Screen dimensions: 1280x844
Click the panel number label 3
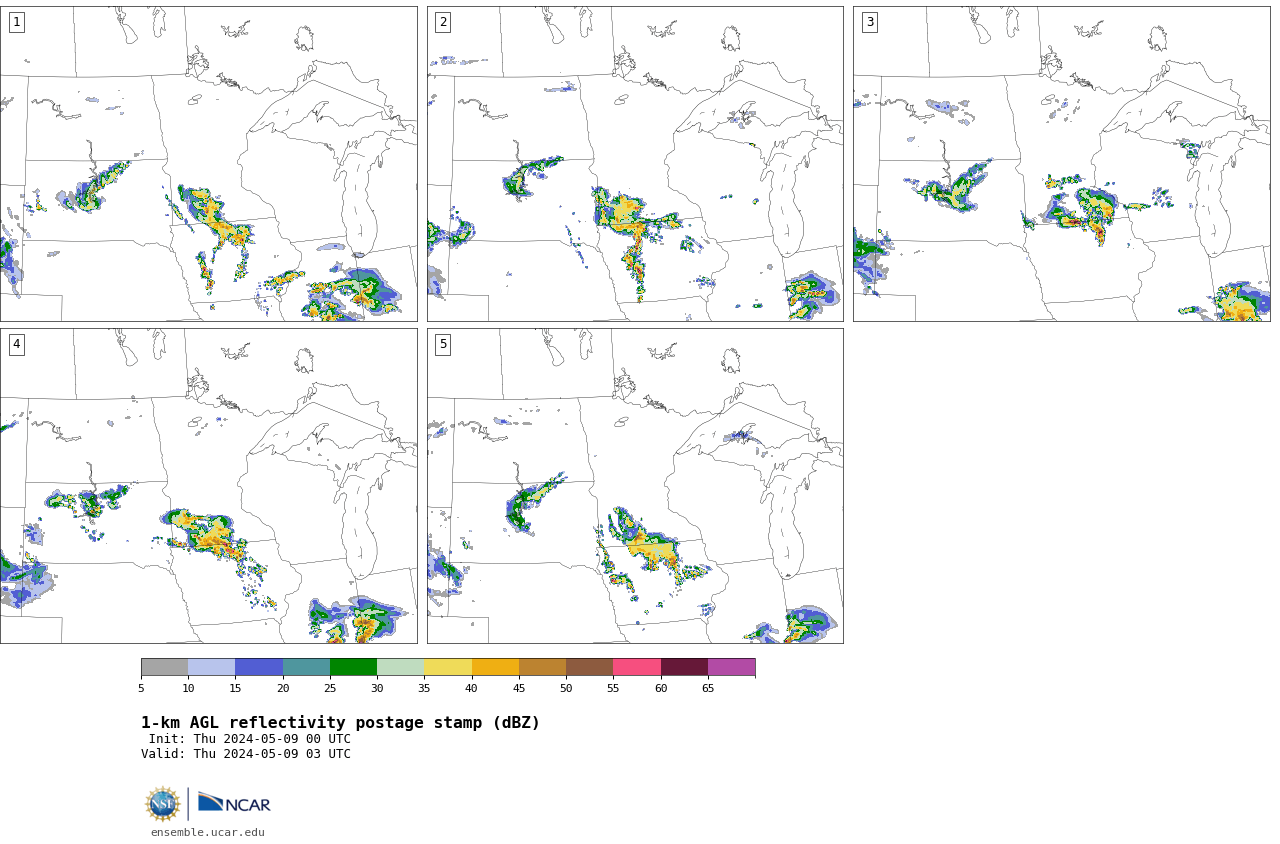tap(869, 22)
